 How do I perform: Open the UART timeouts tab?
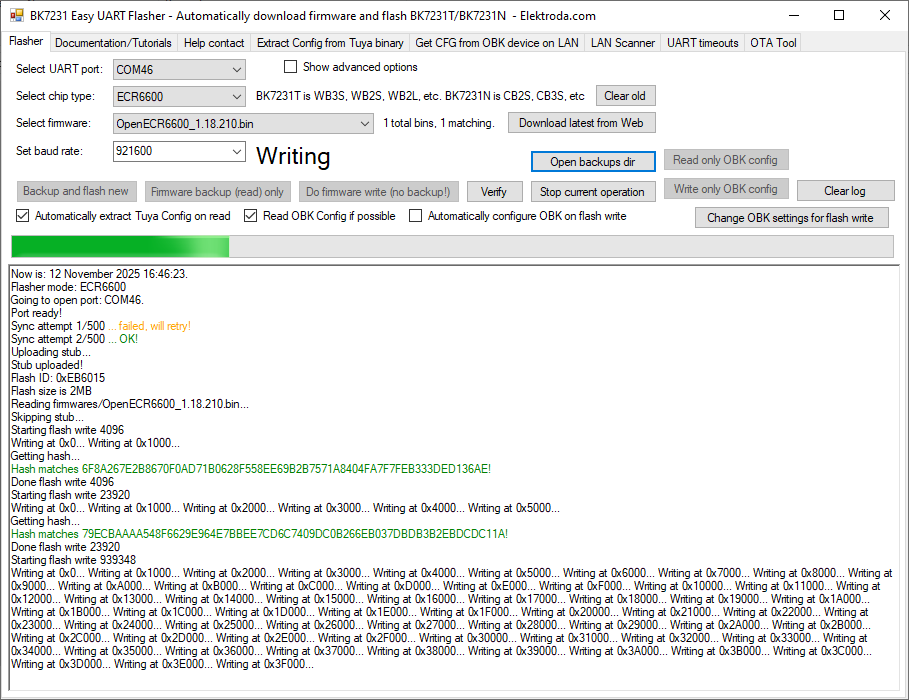[703, 43]
